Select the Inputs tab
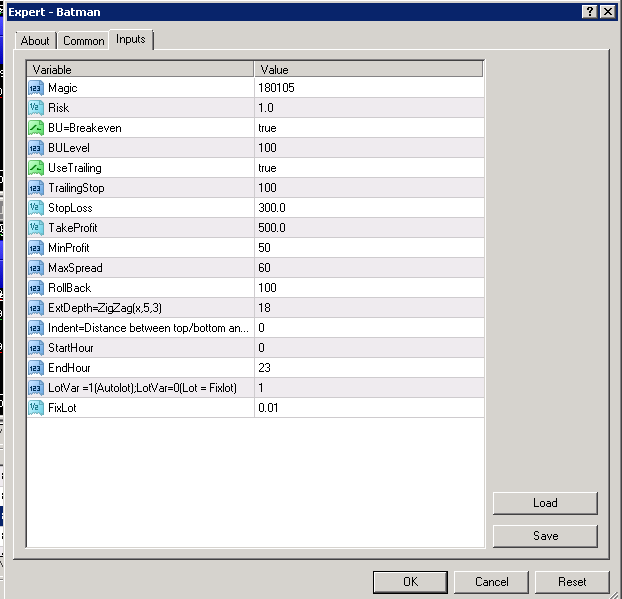Viewport: 622px width, 599px height. pyautogui.click(x=131, y=39)
